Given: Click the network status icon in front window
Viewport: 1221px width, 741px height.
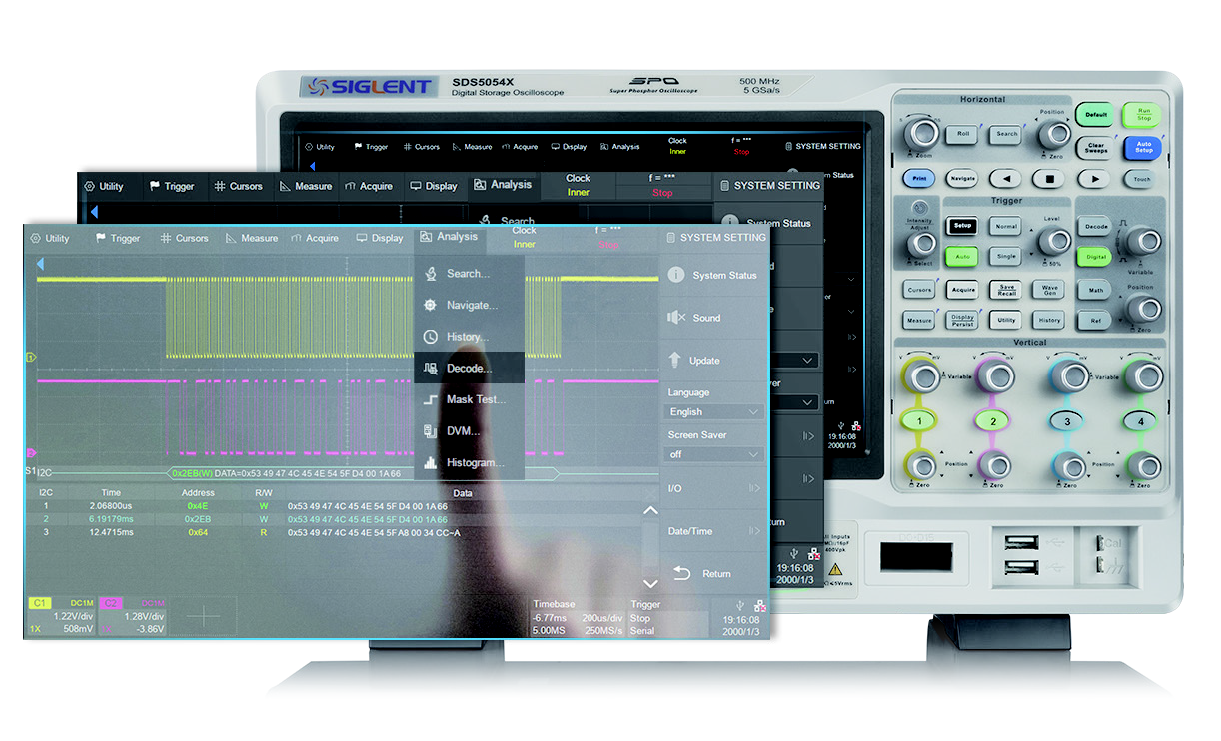Looking at the screenshot, I should tap(760, 605).
